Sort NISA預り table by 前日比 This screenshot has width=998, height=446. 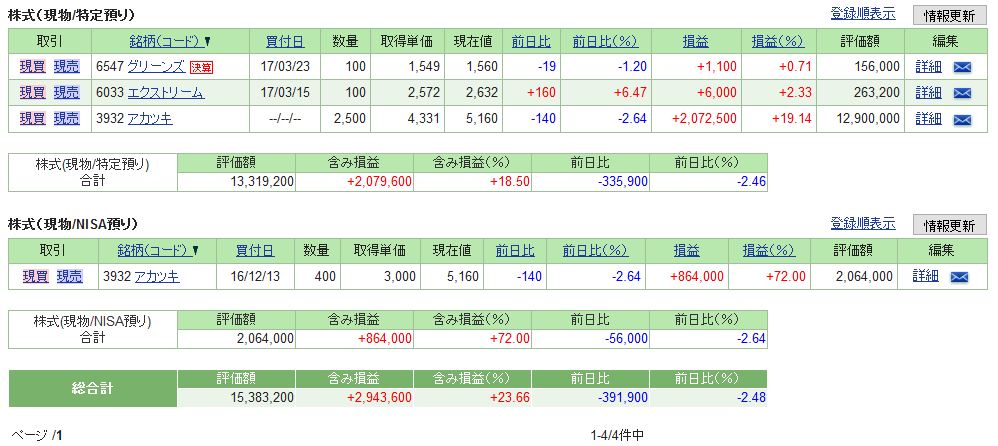pyautogui.click(x=516, y=251)
